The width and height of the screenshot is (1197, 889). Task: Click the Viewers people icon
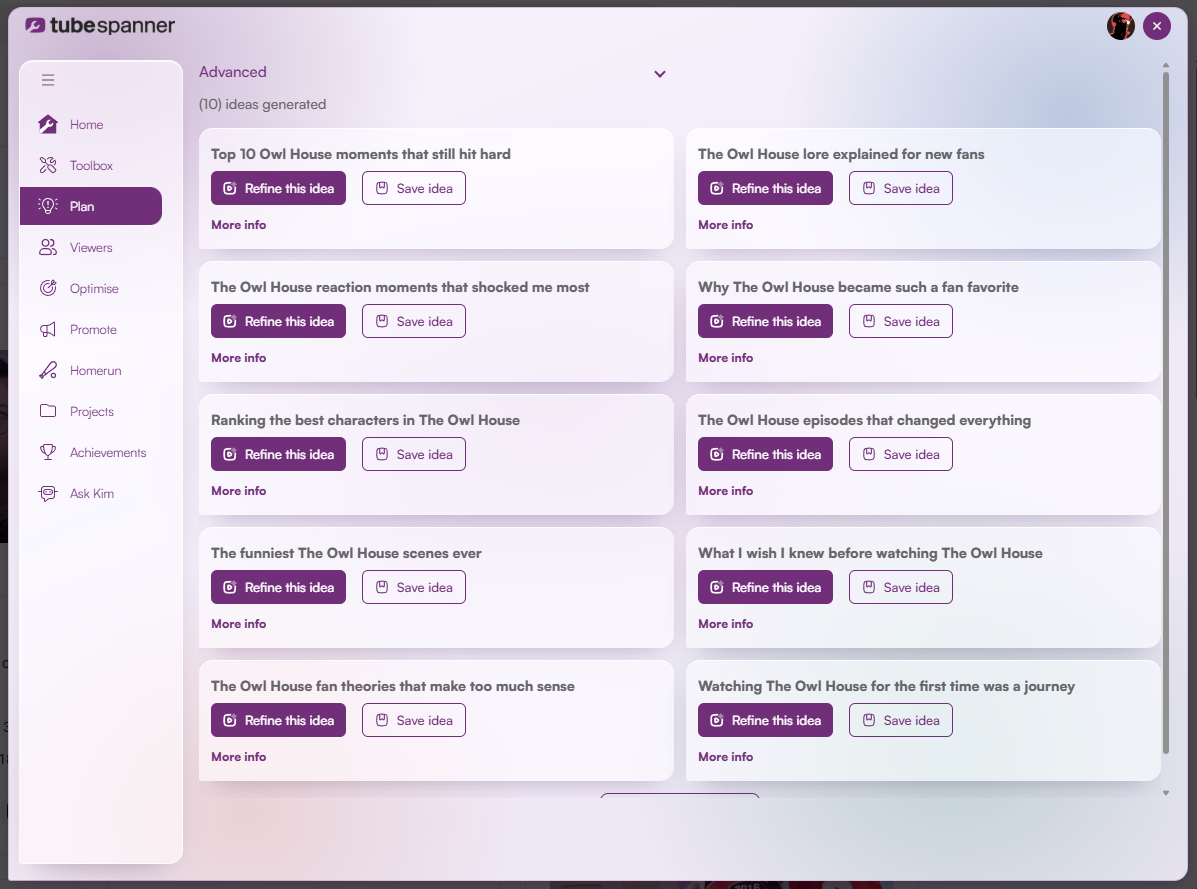pos(48,247)
